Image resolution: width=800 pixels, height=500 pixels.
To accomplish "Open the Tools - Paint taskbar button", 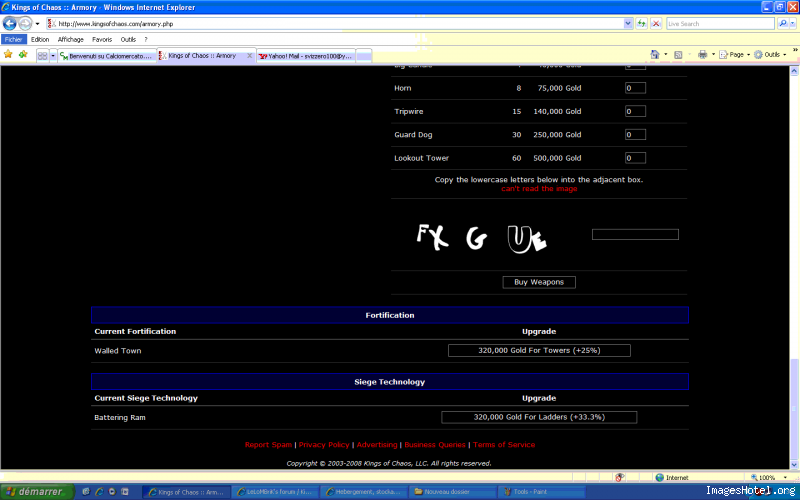I will tap(542, 492).
